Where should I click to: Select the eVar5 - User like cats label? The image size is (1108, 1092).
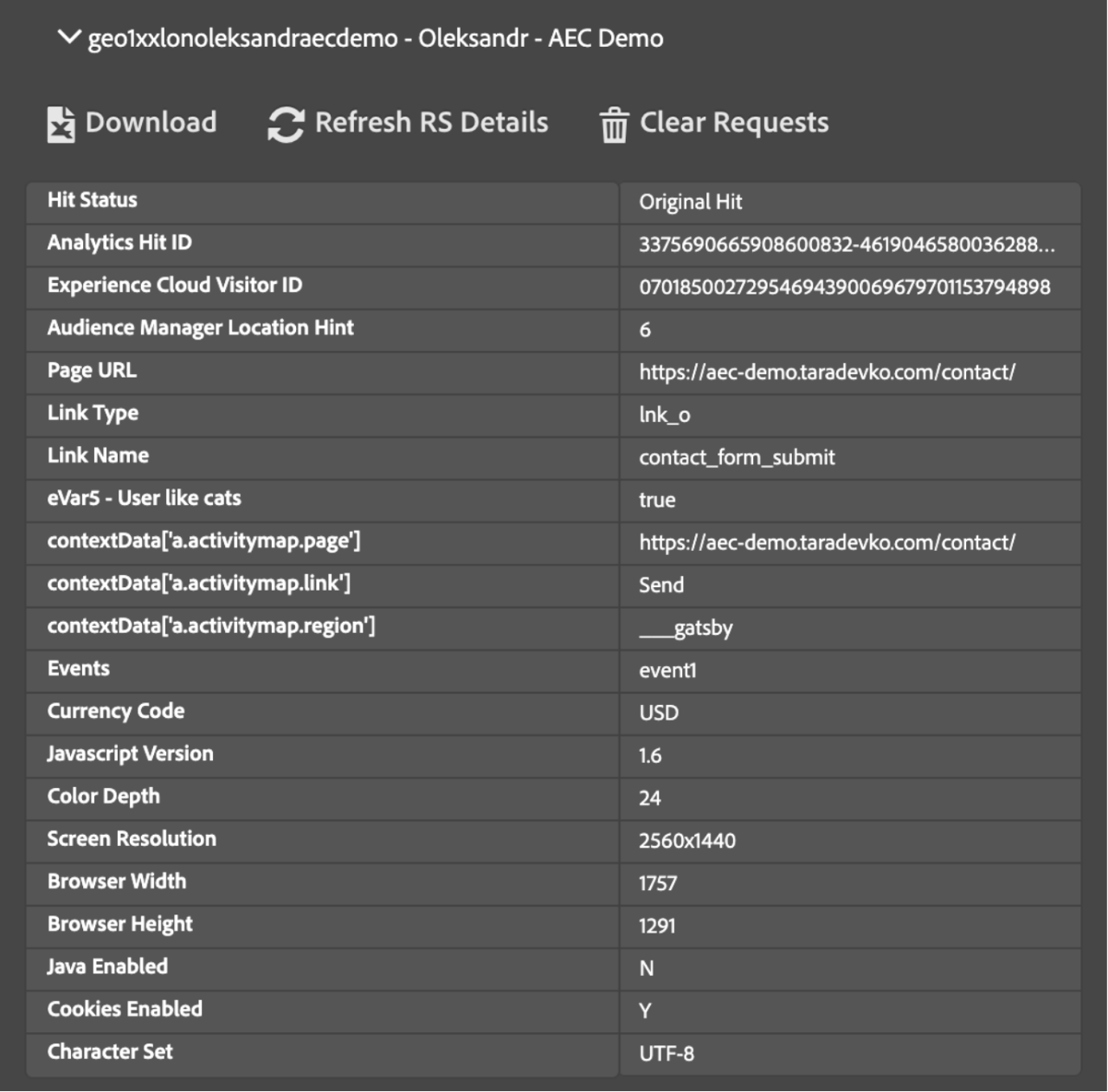pyautogui.click(x=144, y=498)
